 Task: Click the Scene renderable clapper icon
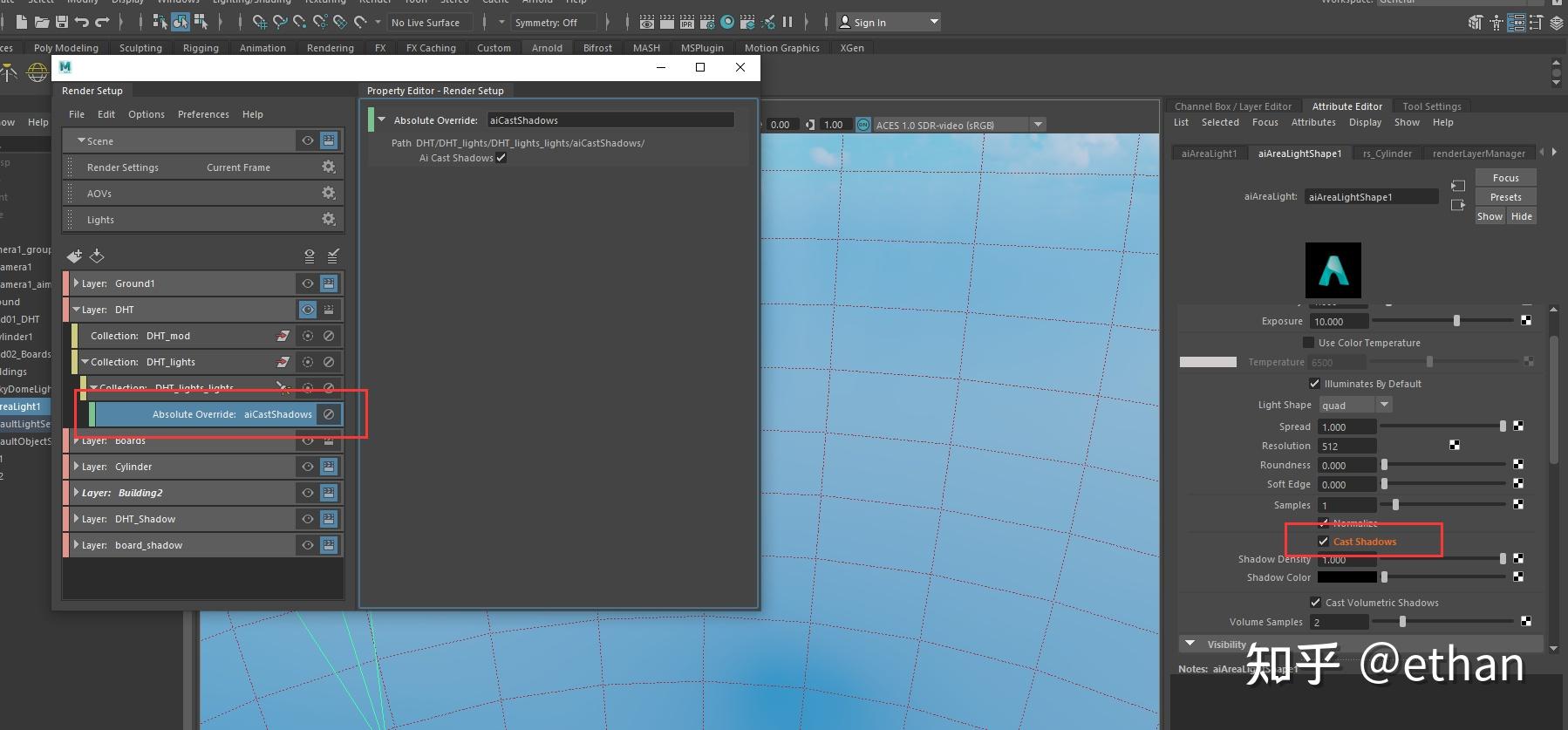(329, 140)
